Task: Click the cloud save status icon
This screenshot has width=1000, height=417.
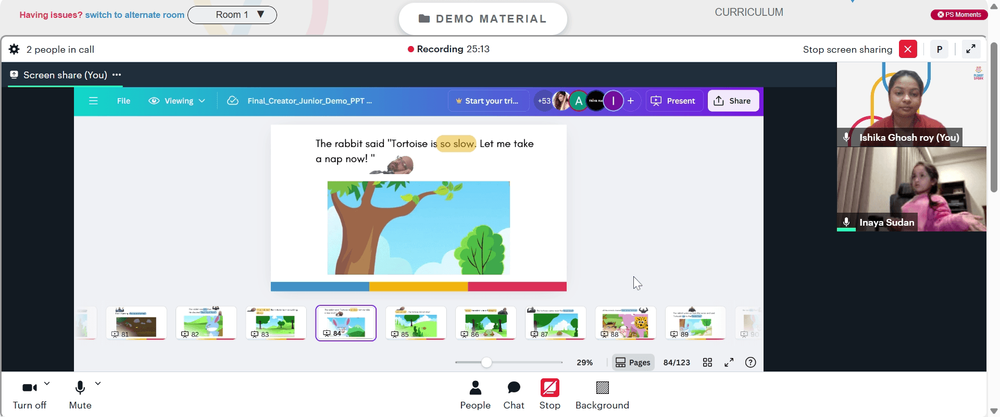Action: coord(233,101)
